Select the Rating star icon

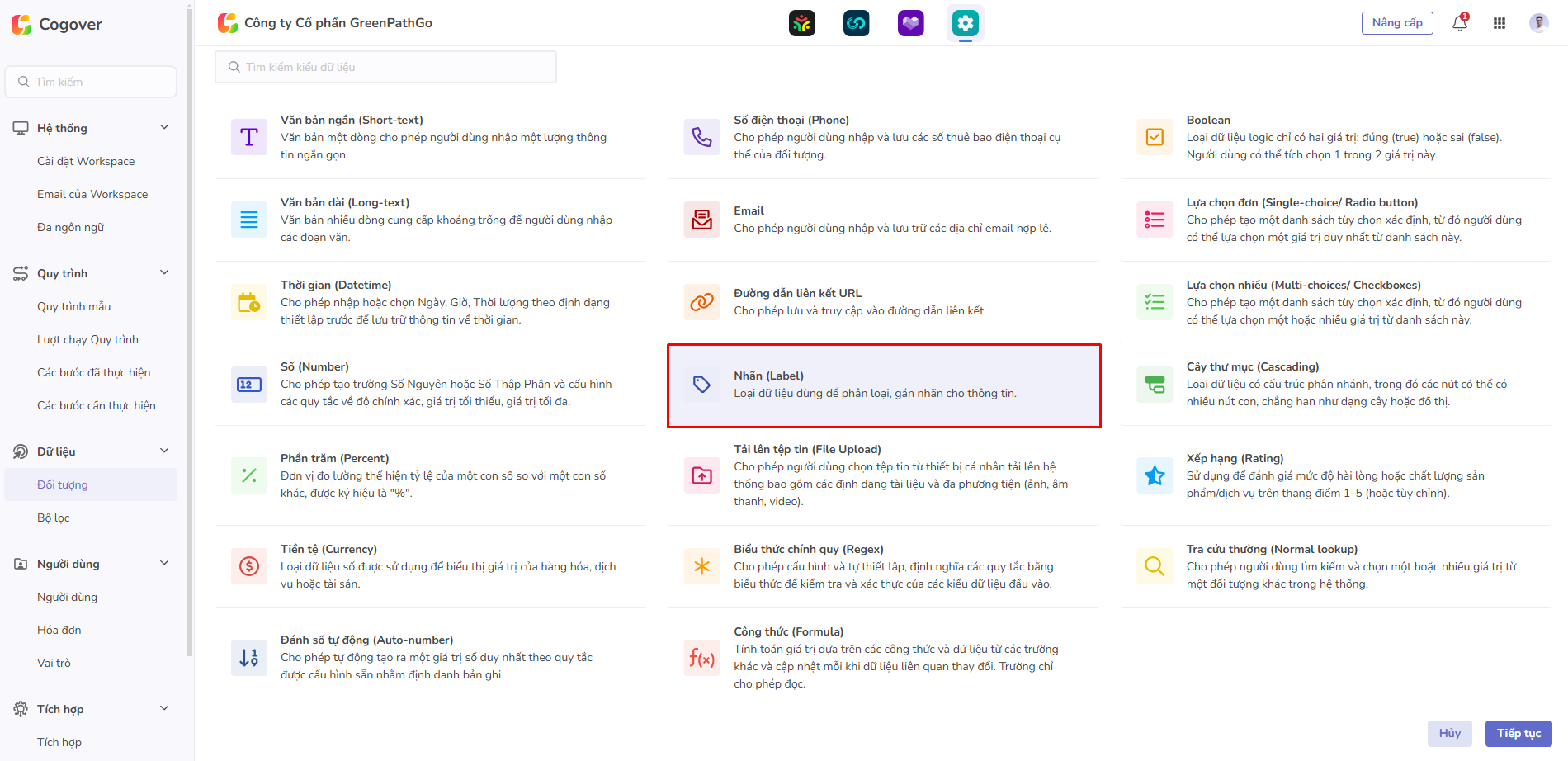click(1155, 475)
